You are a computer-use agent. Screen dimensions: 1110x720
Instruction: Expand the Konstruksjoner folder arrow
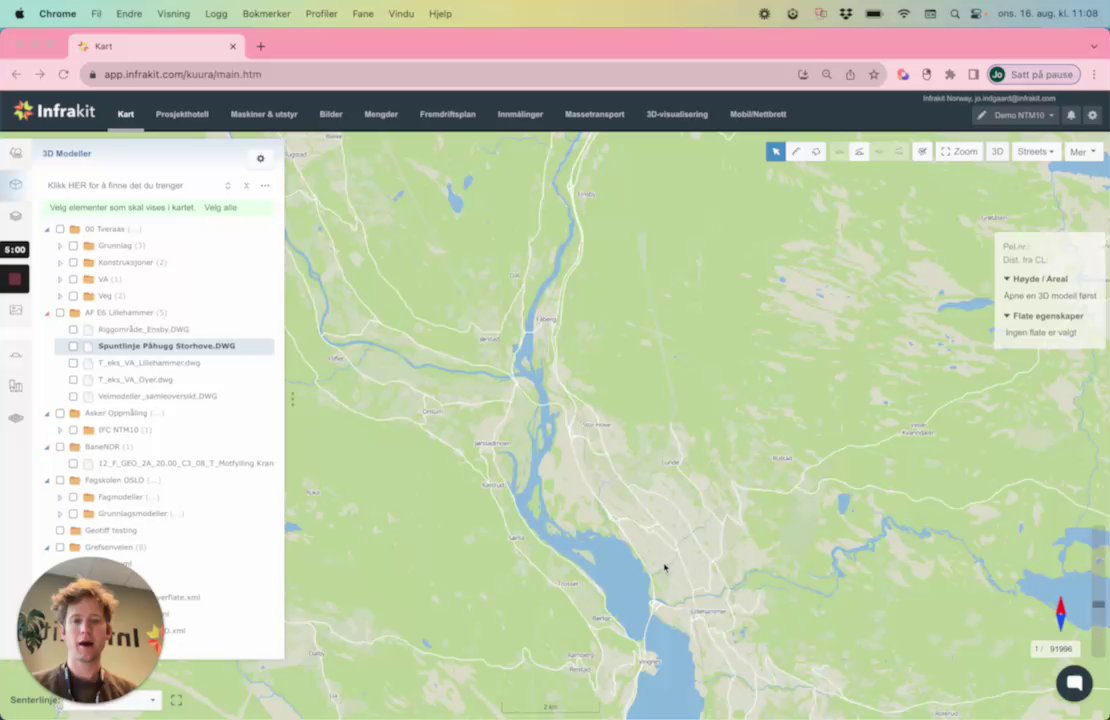tap(60, 263)
